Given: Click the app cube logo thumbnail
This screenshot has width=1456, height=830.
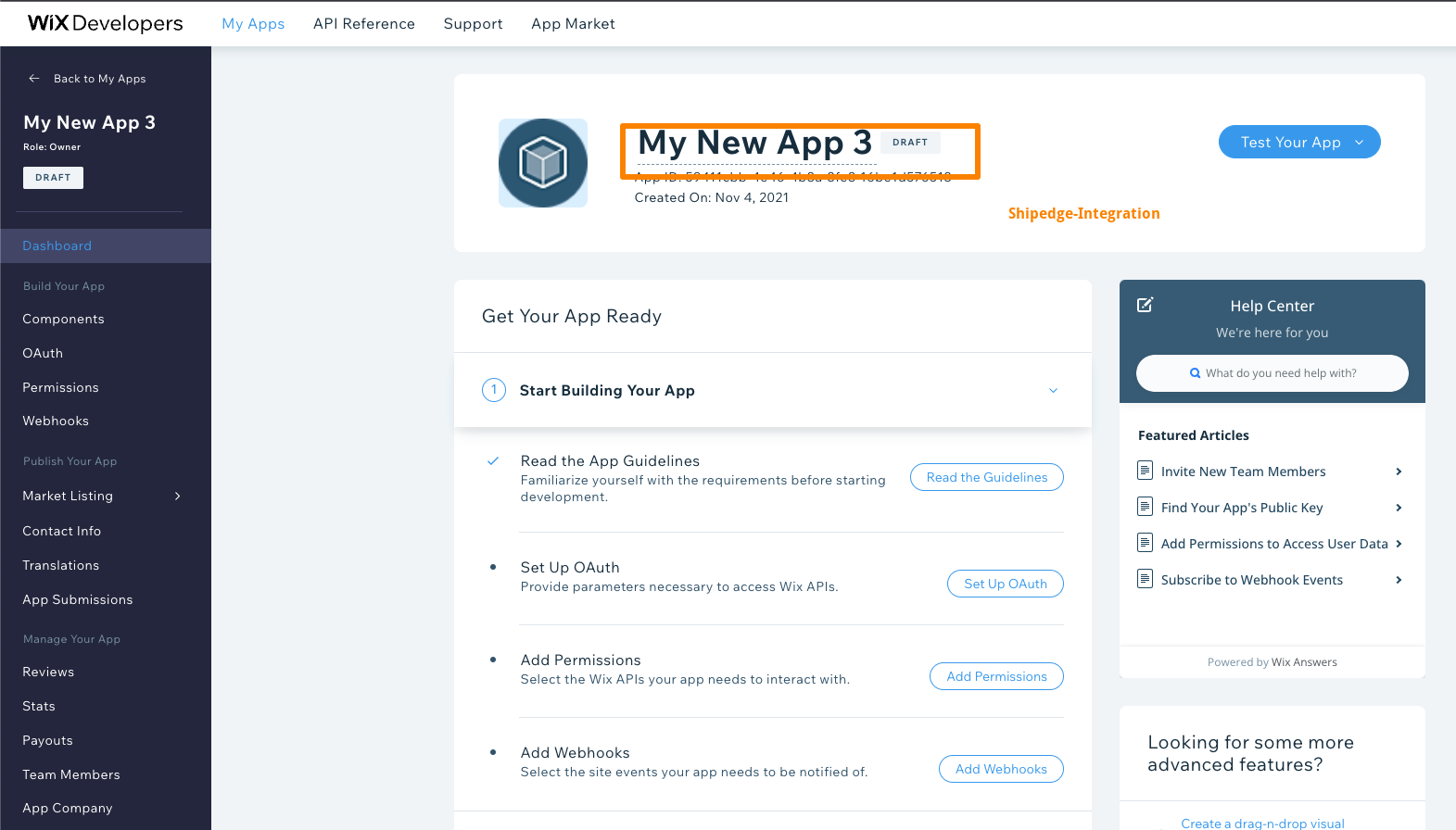Looking at the screenshot, I should (x=543, y=163).
